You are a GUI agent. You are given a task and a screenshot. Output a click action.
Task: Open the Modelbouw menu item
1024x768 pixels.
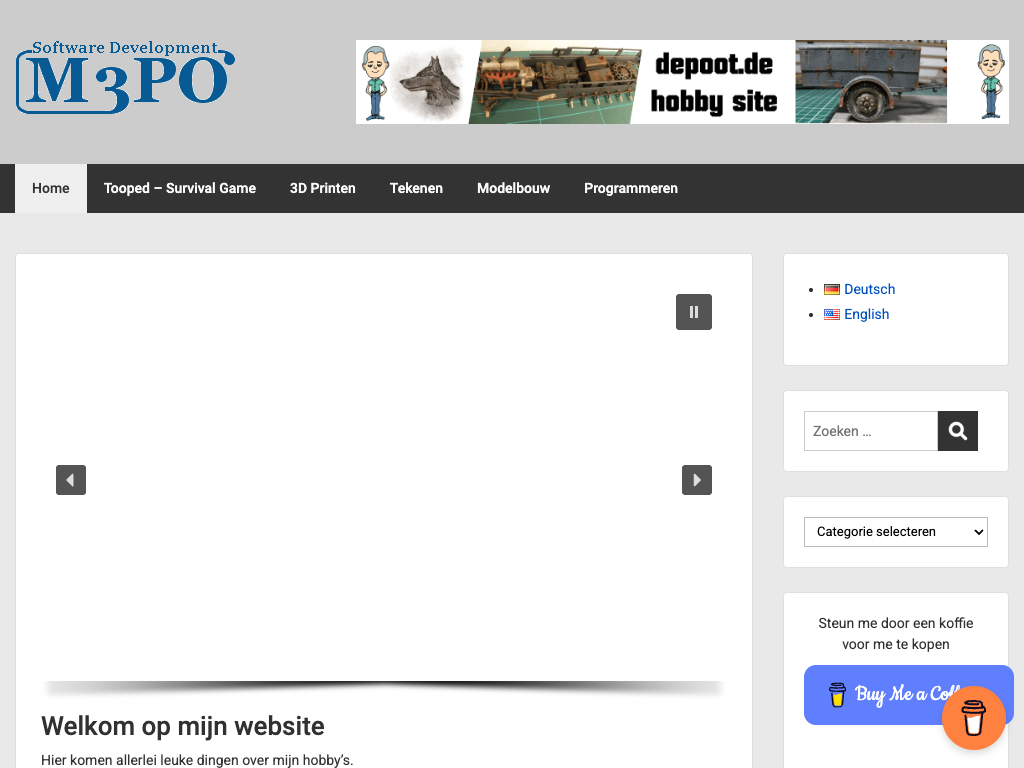(513, 188)
